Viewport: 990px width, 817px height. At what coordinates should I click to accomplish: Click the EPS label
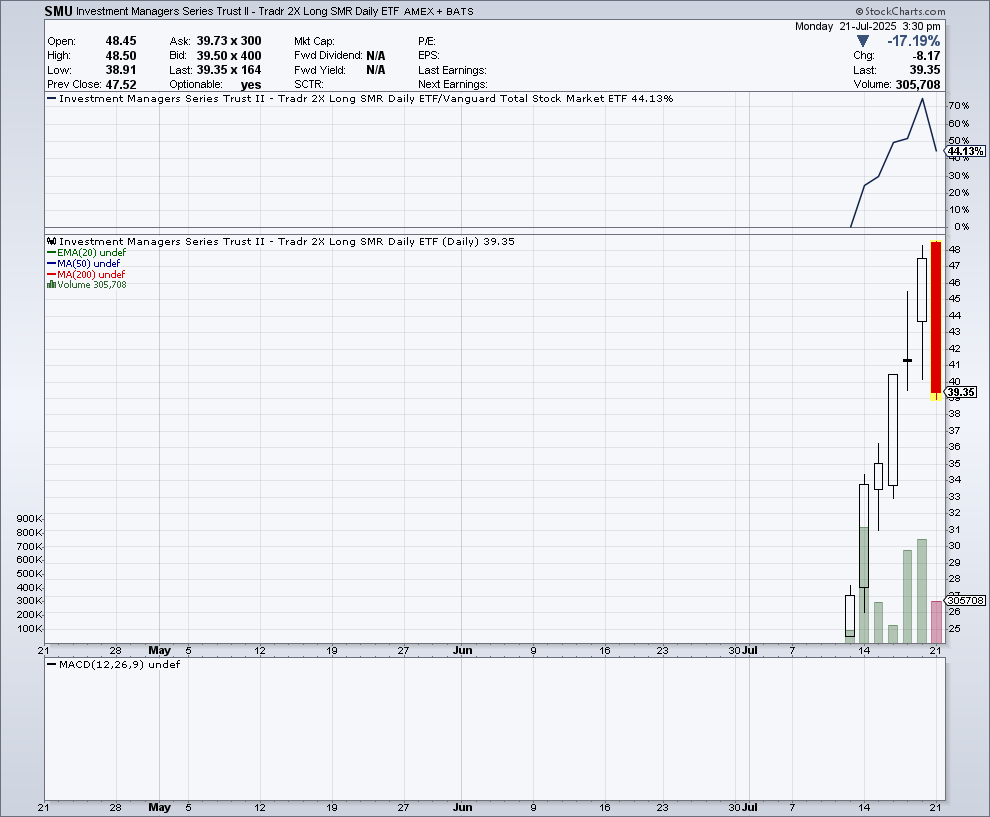point(429,56)
